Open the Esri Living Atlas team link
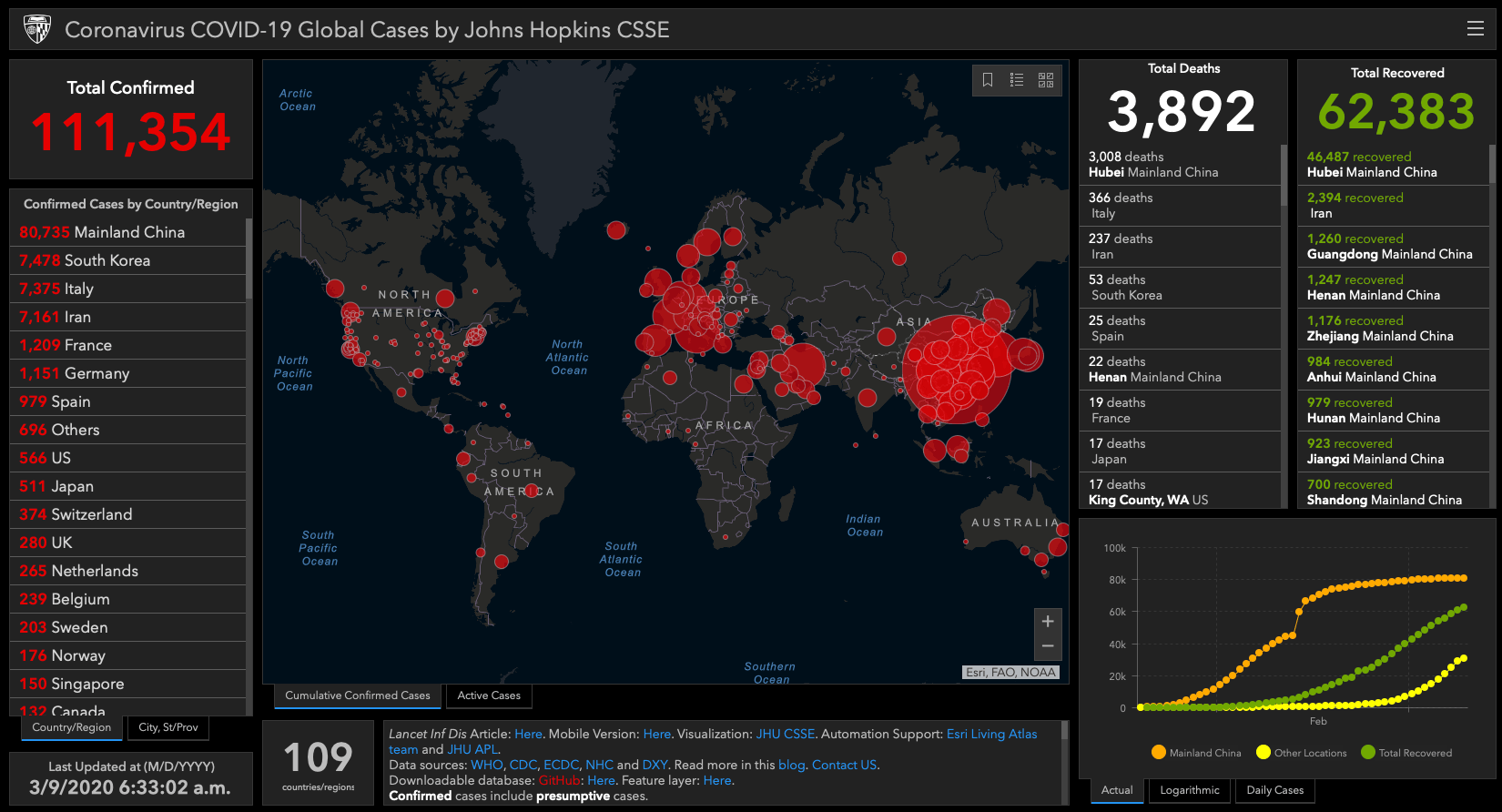This screenshot has height=812, width=1502. [991, 734]
